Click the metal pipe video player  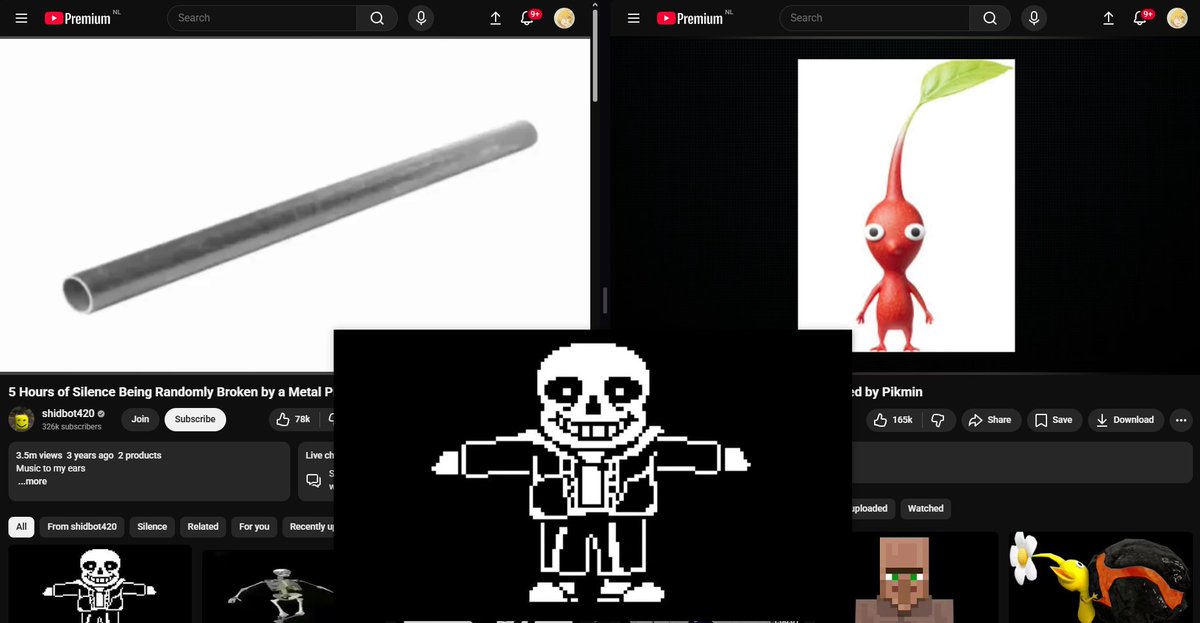tap(295, 205)
